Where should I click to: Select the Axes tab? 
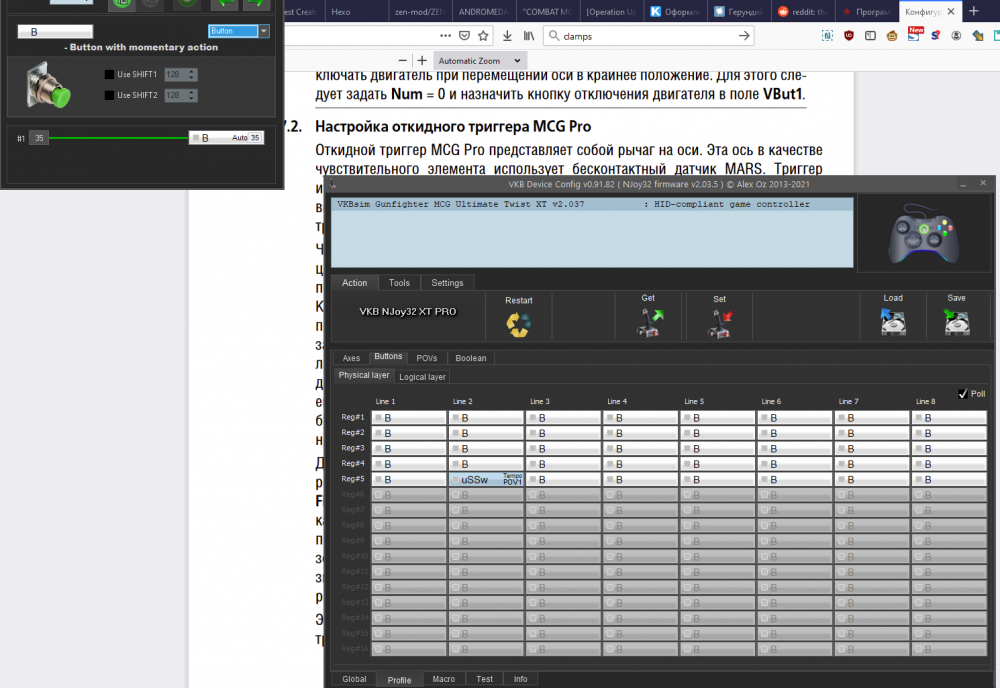351,358
